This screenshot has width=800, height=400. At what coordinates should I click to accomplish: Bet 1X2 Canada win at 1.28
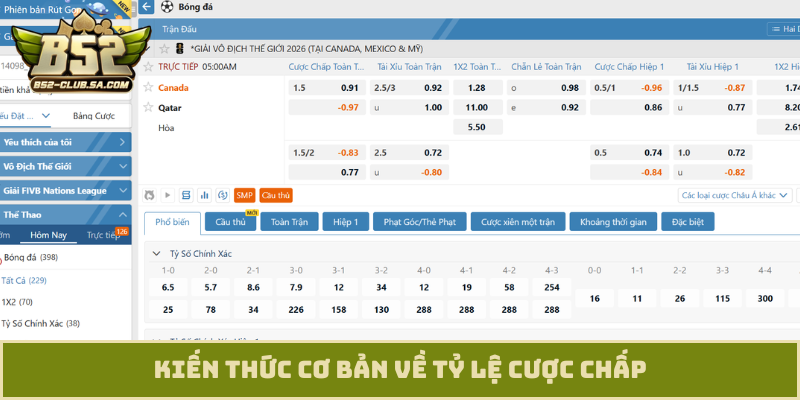(x=477, y=88)
